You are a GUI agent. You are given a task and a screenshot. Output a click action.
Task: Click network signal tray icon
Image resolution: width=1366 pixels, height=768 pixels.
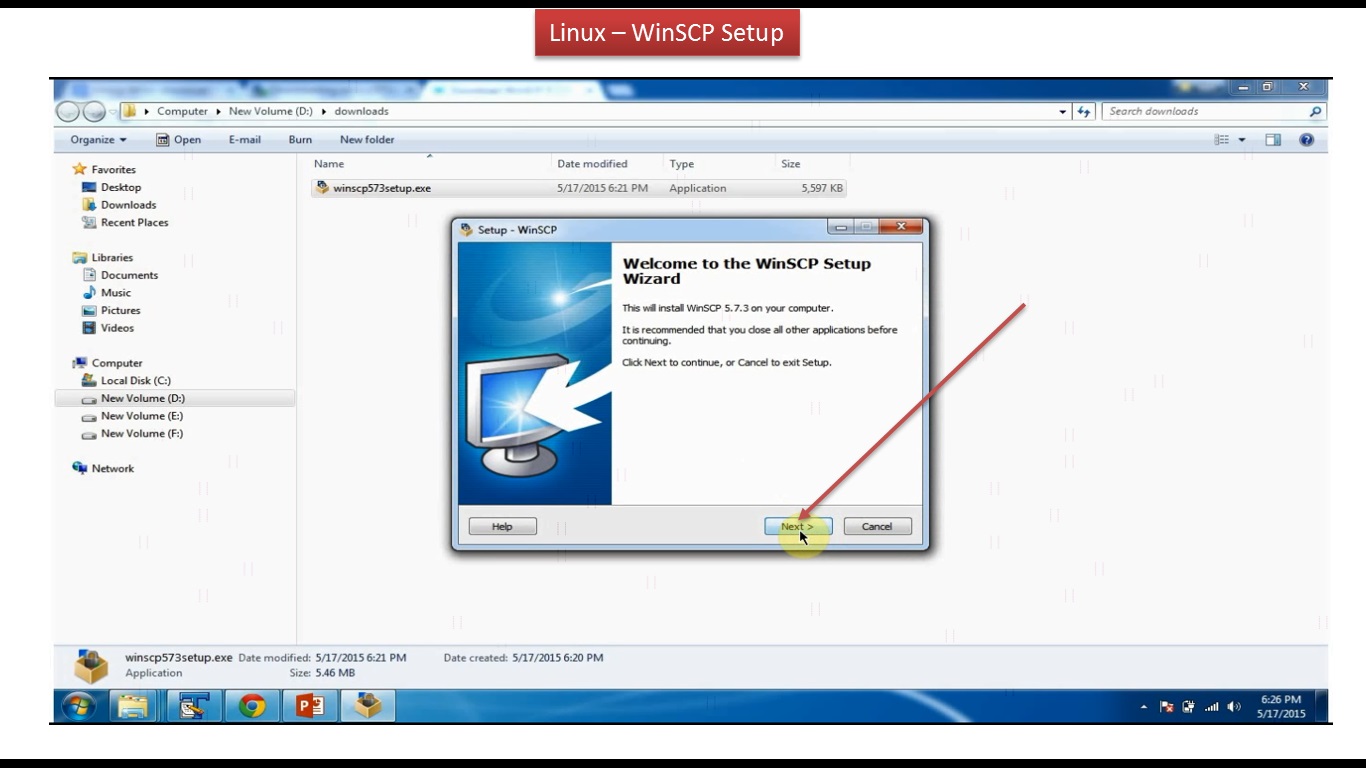tap(1212, 707)
